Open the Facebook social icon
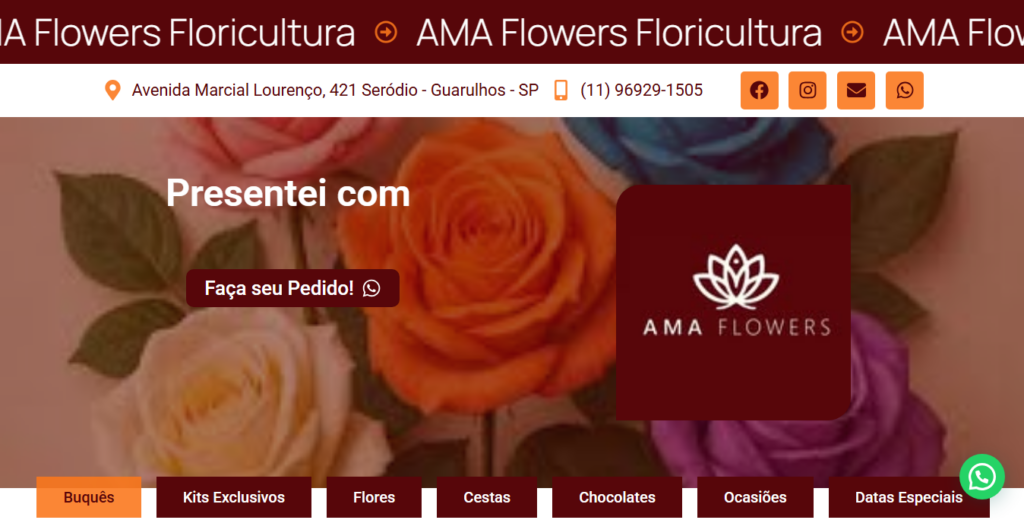This screenshot has width=1024, height=520. coord(759,90)
